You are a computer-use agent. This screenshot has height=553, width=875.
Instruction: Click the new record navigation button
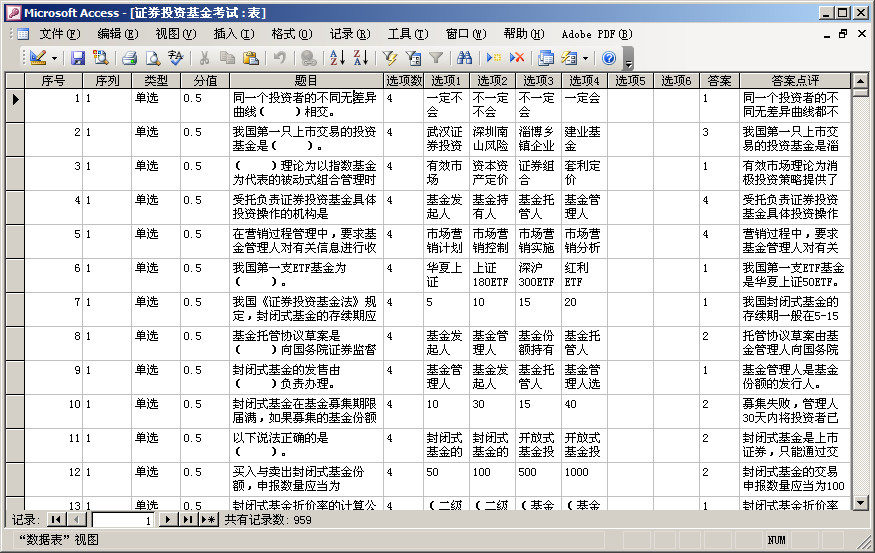[209, 520]
